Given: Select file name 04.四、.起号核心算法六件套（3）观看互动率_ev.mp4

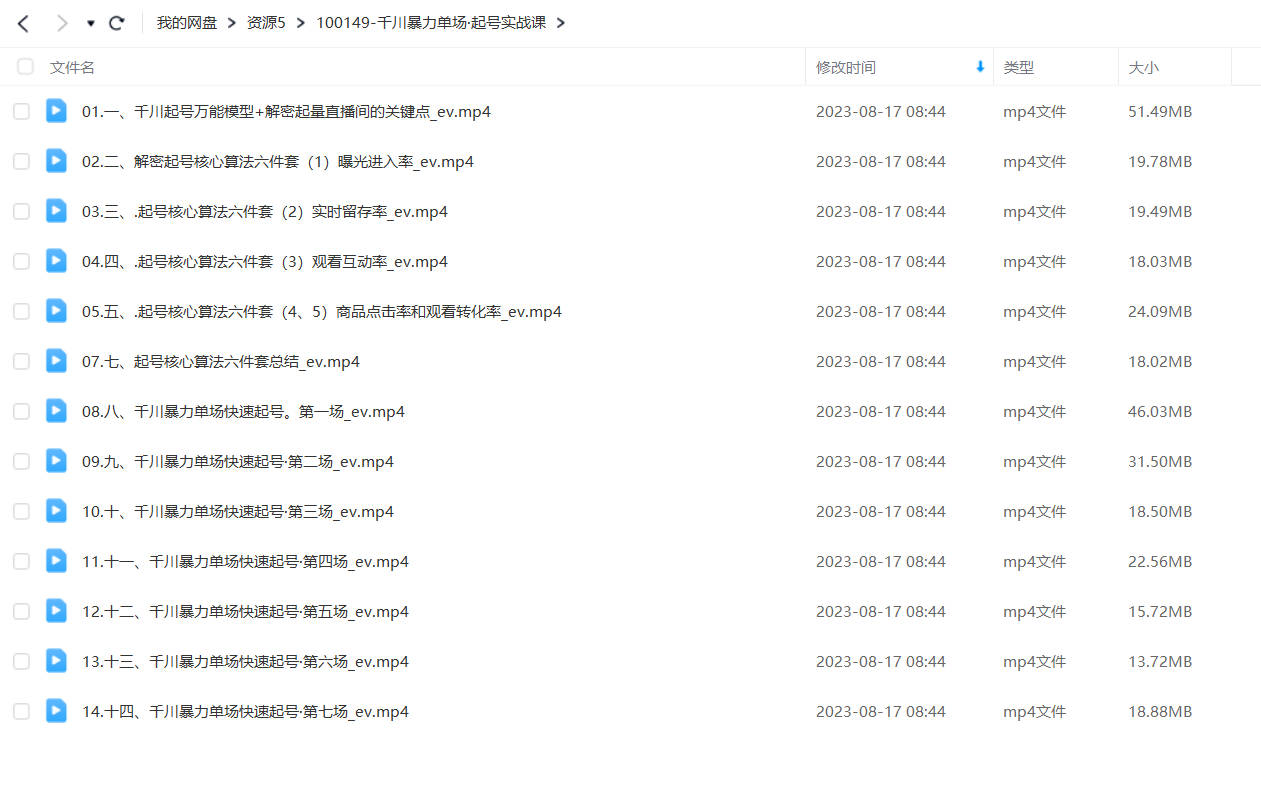Looking at the screenshot, I should pos(265,261).
